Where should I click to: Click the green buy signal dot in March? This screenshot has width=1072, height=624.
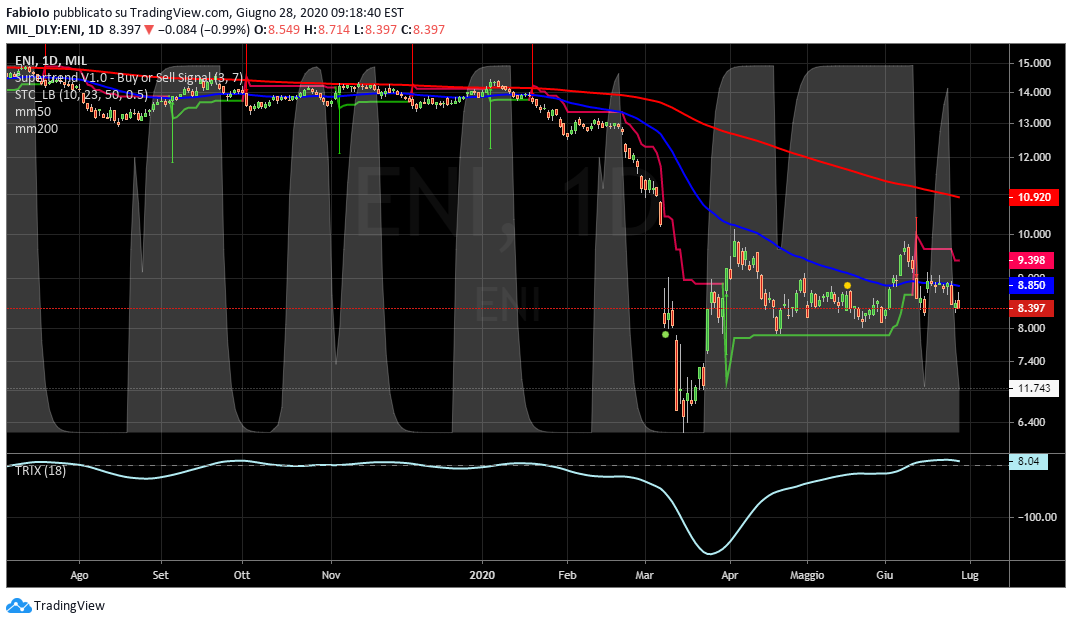(x=665, y=334)
